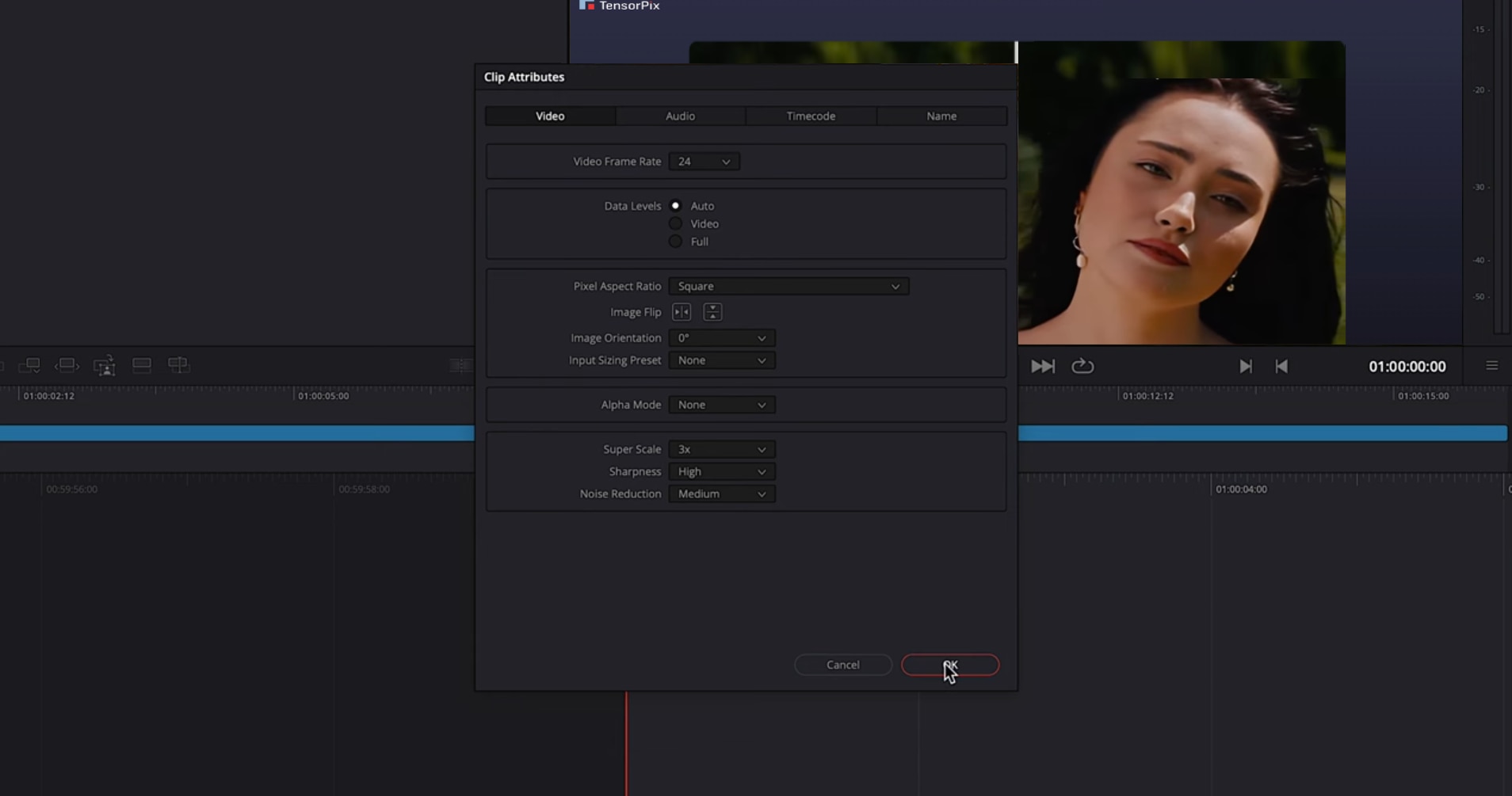Jump to next edit with forward skip icon
Image resolution: width=1512 pixels, height=796 pixels.
point(1246,366)
